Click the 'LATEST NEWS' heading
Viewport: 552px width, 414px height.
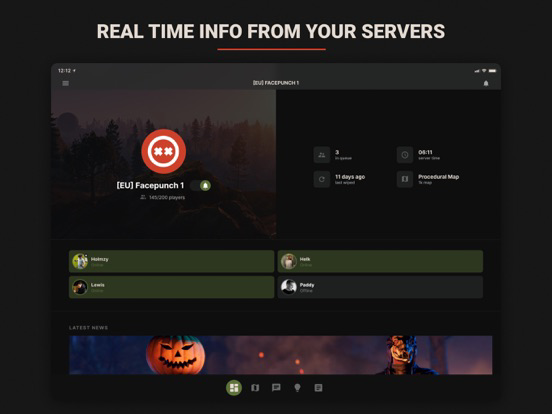tap(88, 328)
